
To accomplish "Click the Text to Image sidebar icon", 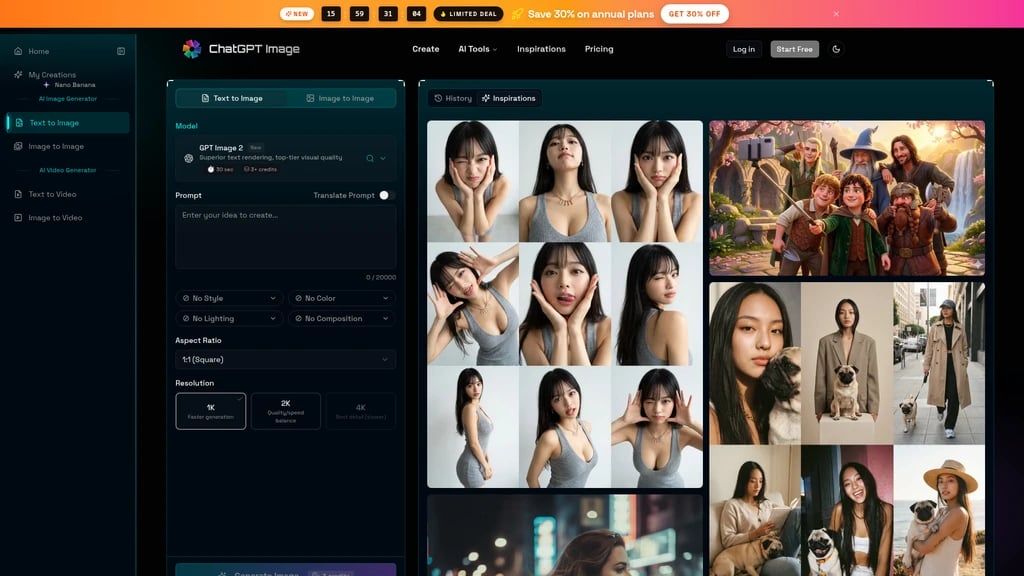I will click(x=19, y=123).
